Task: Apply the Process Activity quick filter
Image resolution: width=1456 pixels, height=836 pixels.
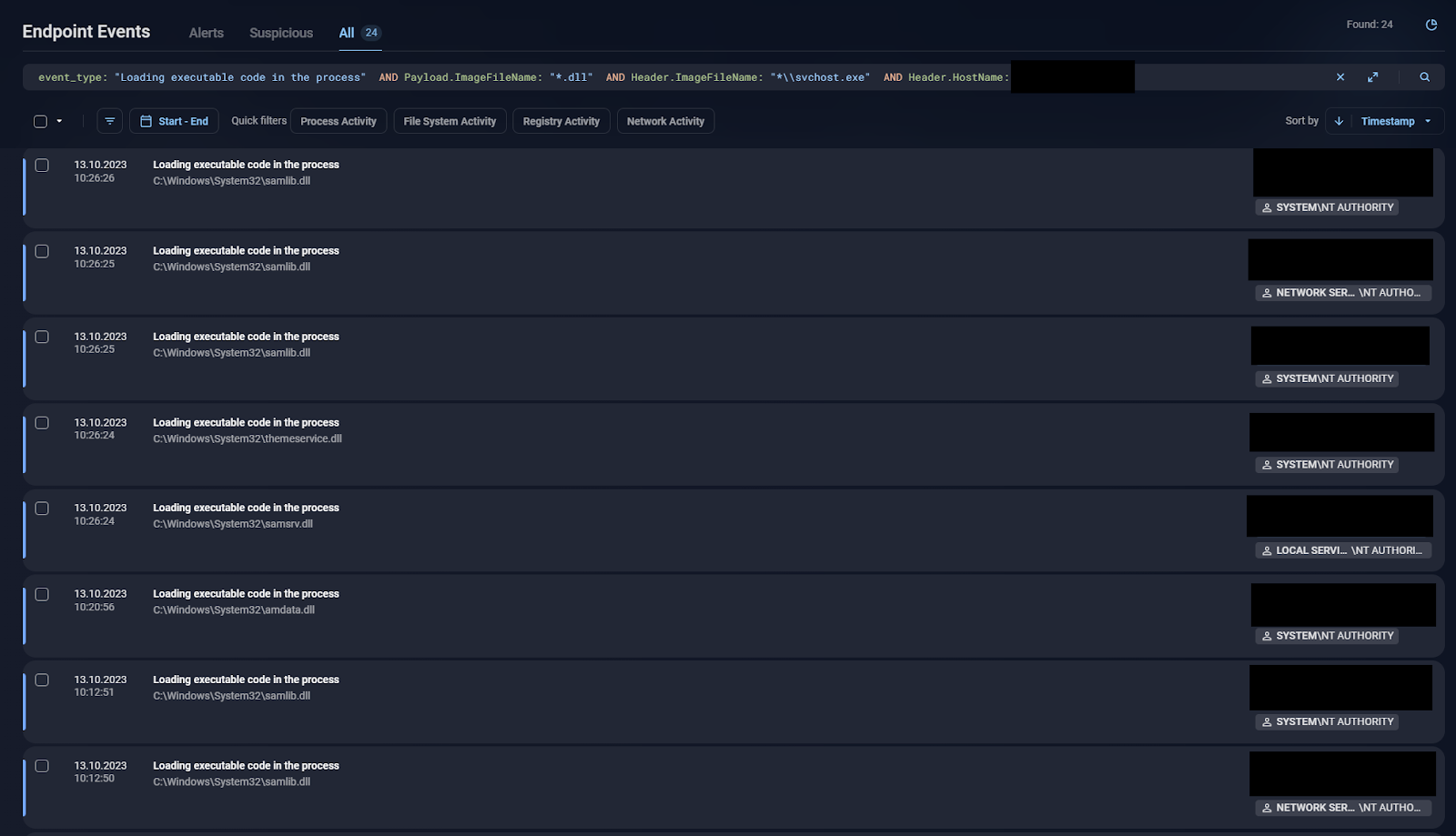Action: [339, 121]
